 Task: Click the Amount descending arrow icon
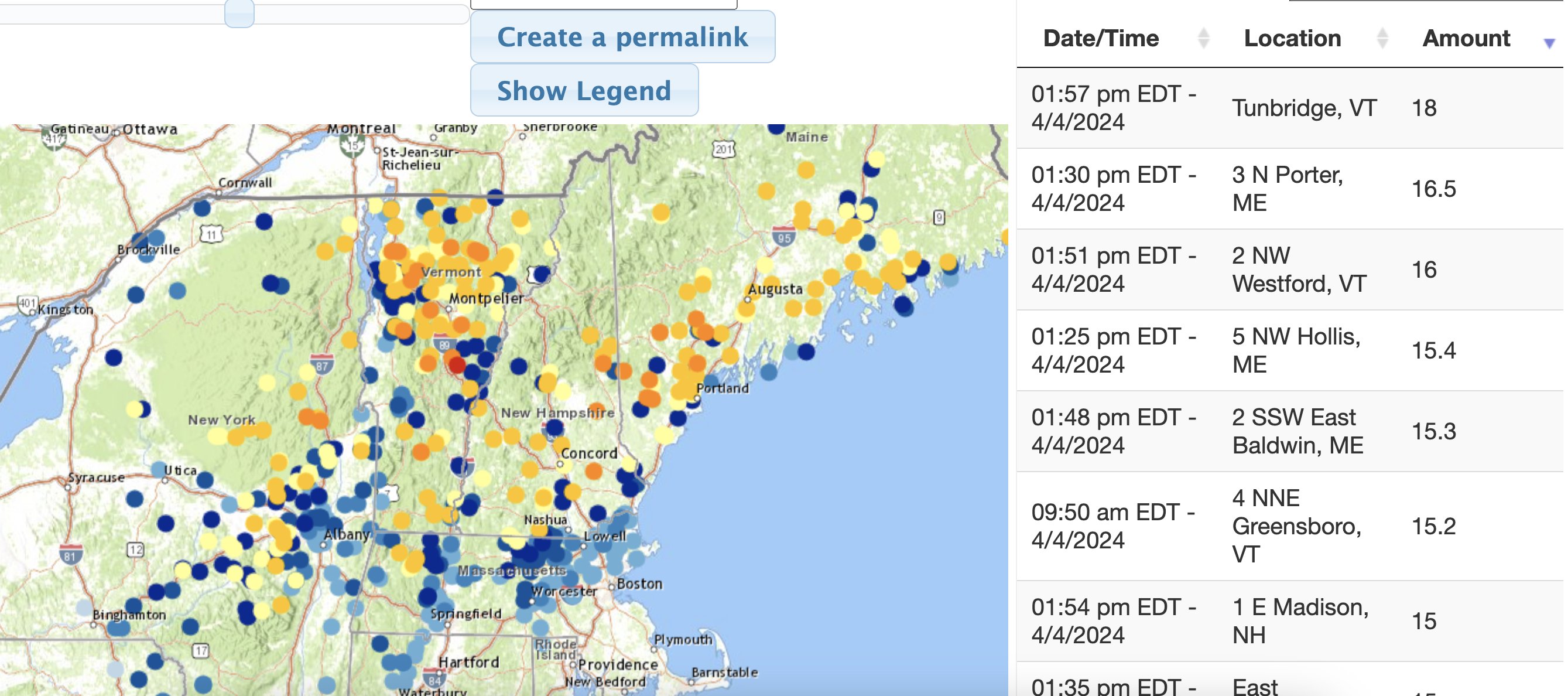coord(1549,43)
